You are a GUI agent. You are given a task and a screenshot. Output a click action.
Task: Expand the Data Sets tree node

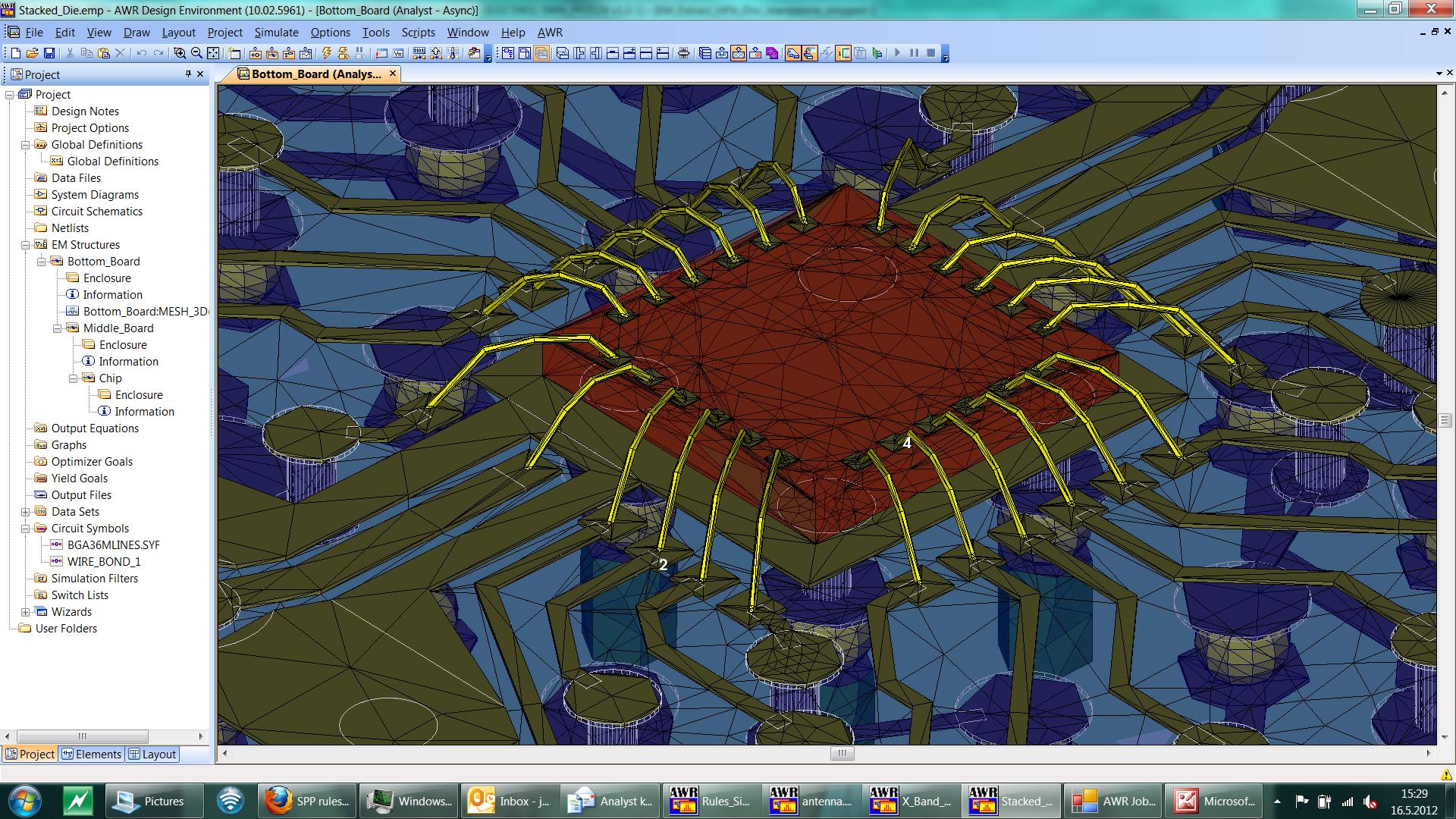click(25, 512)
